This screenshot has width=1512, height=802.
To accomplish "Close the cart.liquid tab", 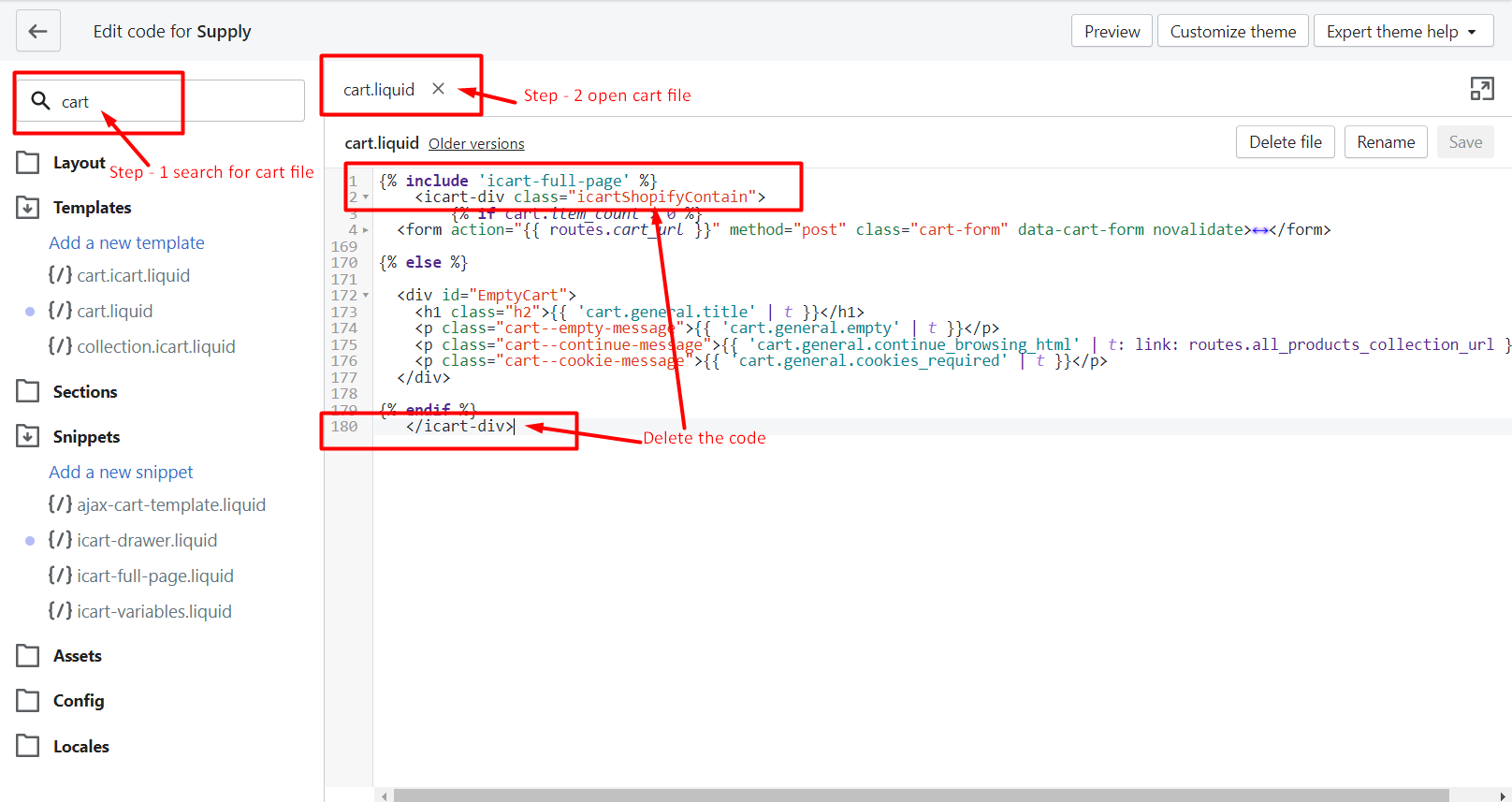I will point(438,89).
